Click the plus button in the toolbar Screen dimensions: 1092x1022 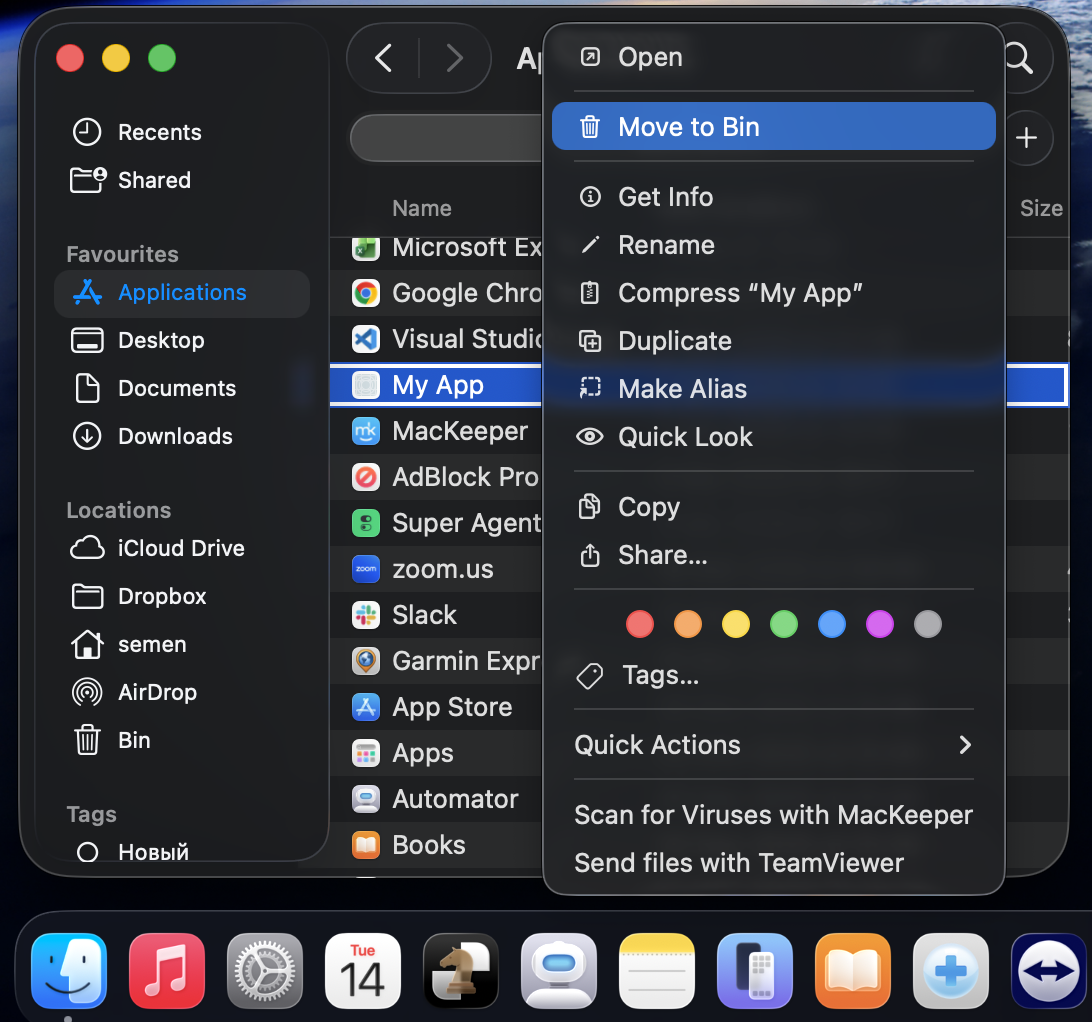click(x=1026, y=138)
